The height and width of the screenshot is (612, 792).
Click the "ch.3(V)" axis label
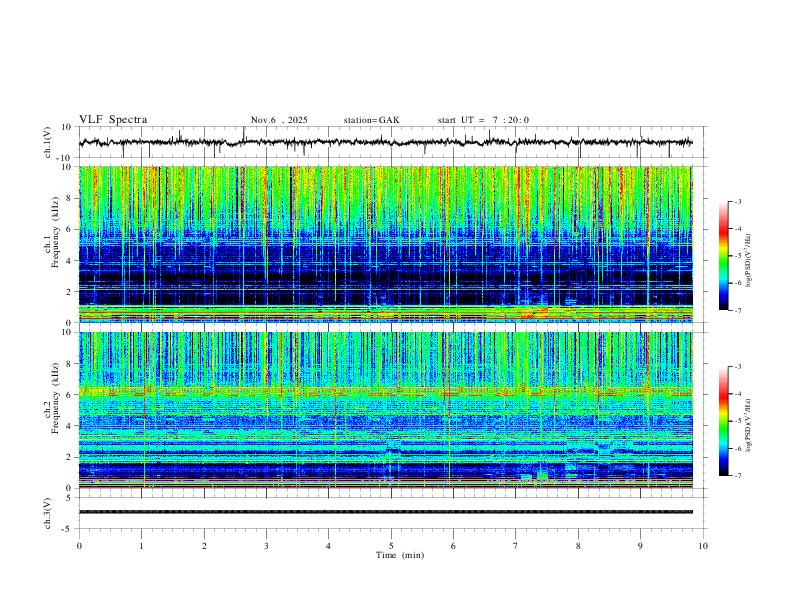[x=48, y=513]
